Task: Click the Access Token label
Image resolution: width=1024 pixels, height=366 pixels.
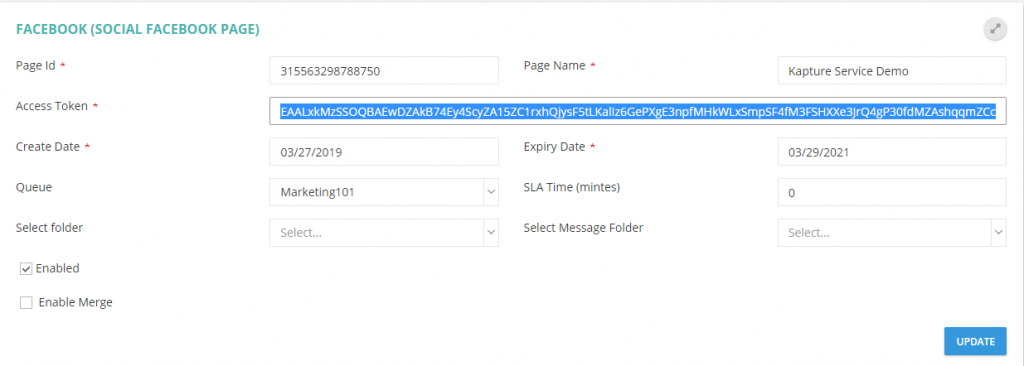Action: 52,106
